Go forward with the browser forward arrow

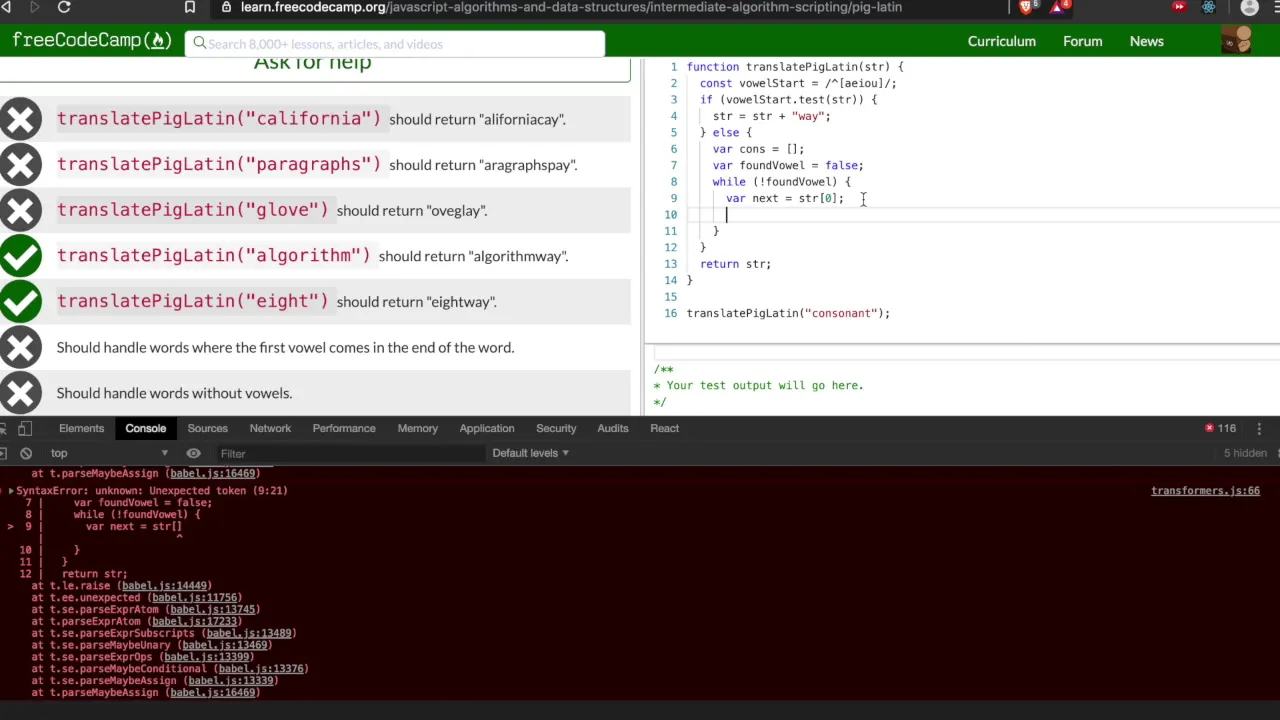click(x=34, y=7)
